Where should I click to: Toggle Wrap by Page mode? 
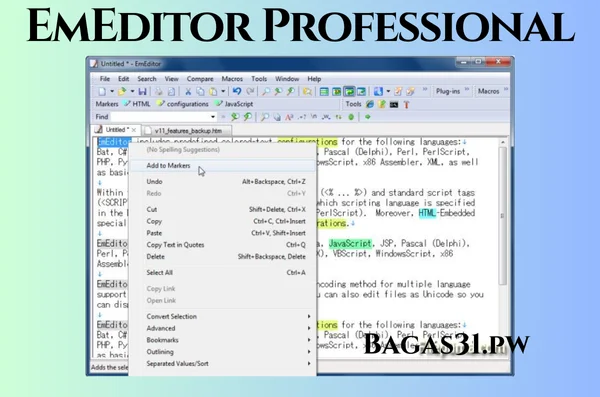(361, 91)
